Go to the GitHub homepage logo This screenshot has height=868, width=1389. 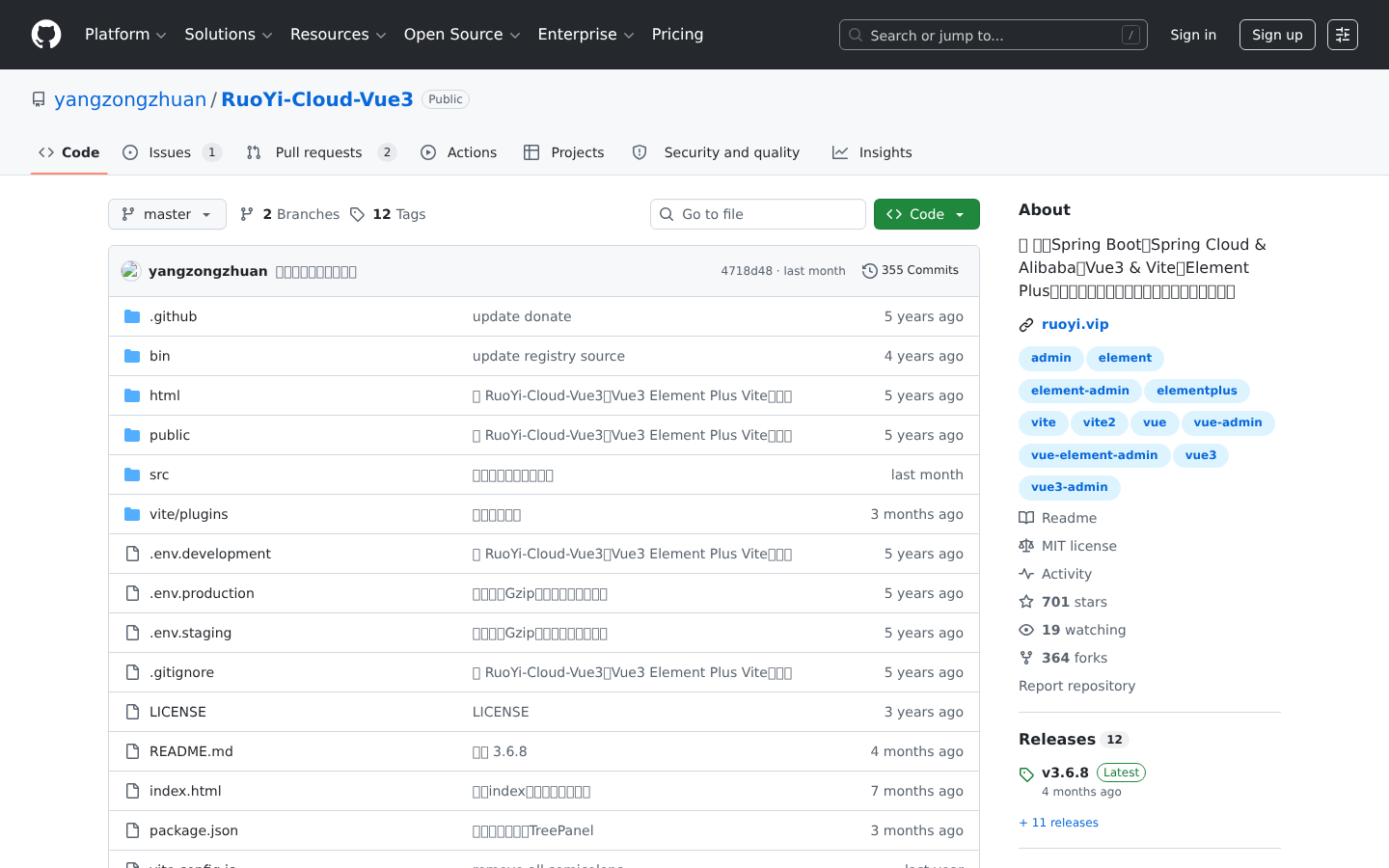[x=46, y=35]
